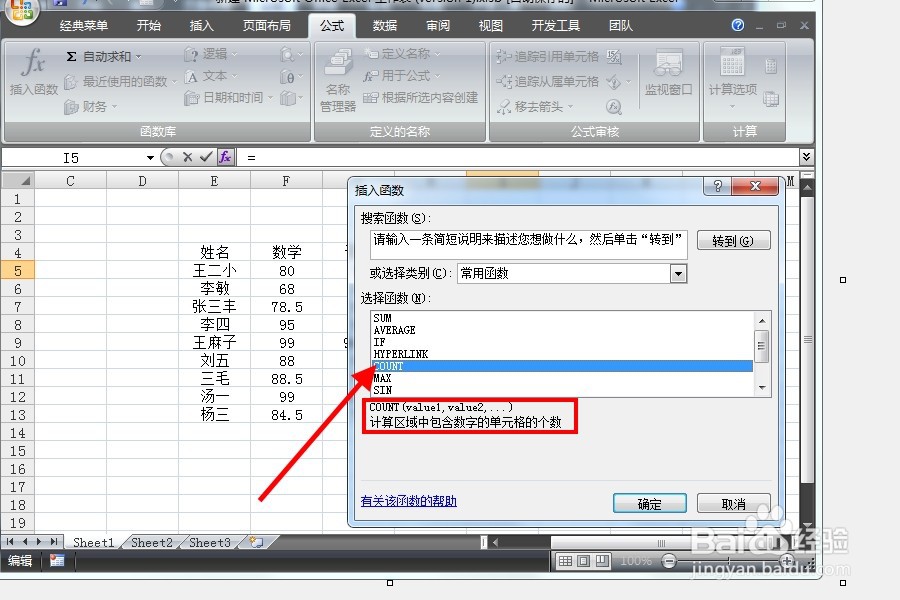Switch to the 数据 ribbon tab
Screen dimensions: 900x600
(x=382, y=26)
